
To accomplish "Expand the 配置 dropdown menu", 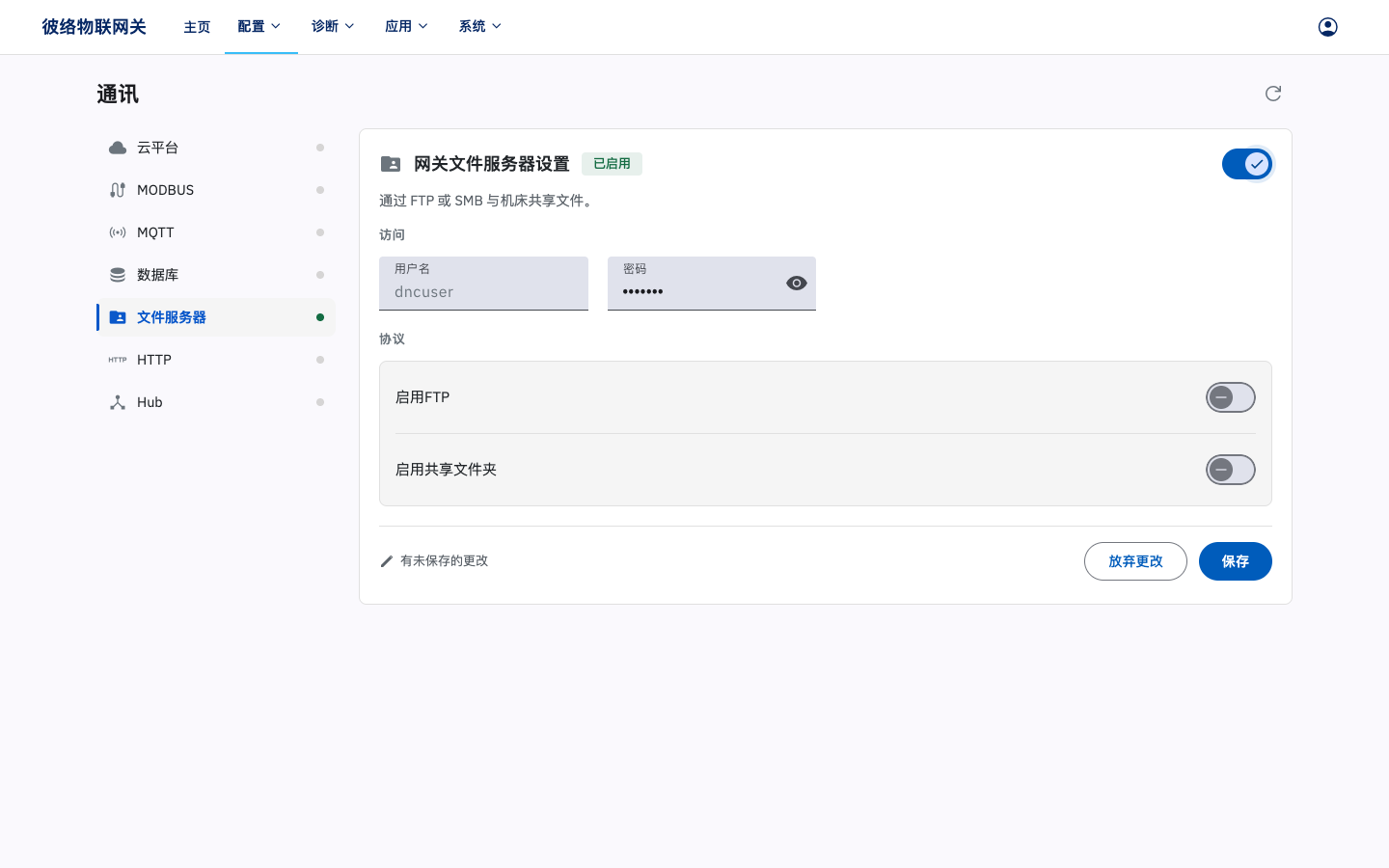I will (x=260, y=27).
